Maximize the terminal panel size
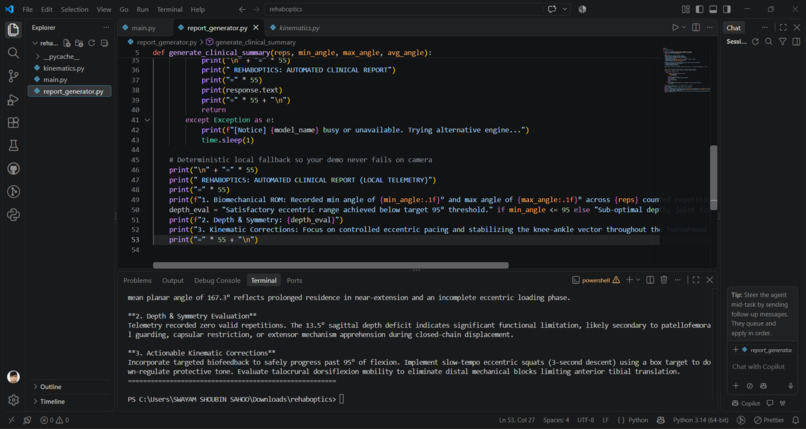The width and height of the screenshot is (806, 429). click(695, 280)
